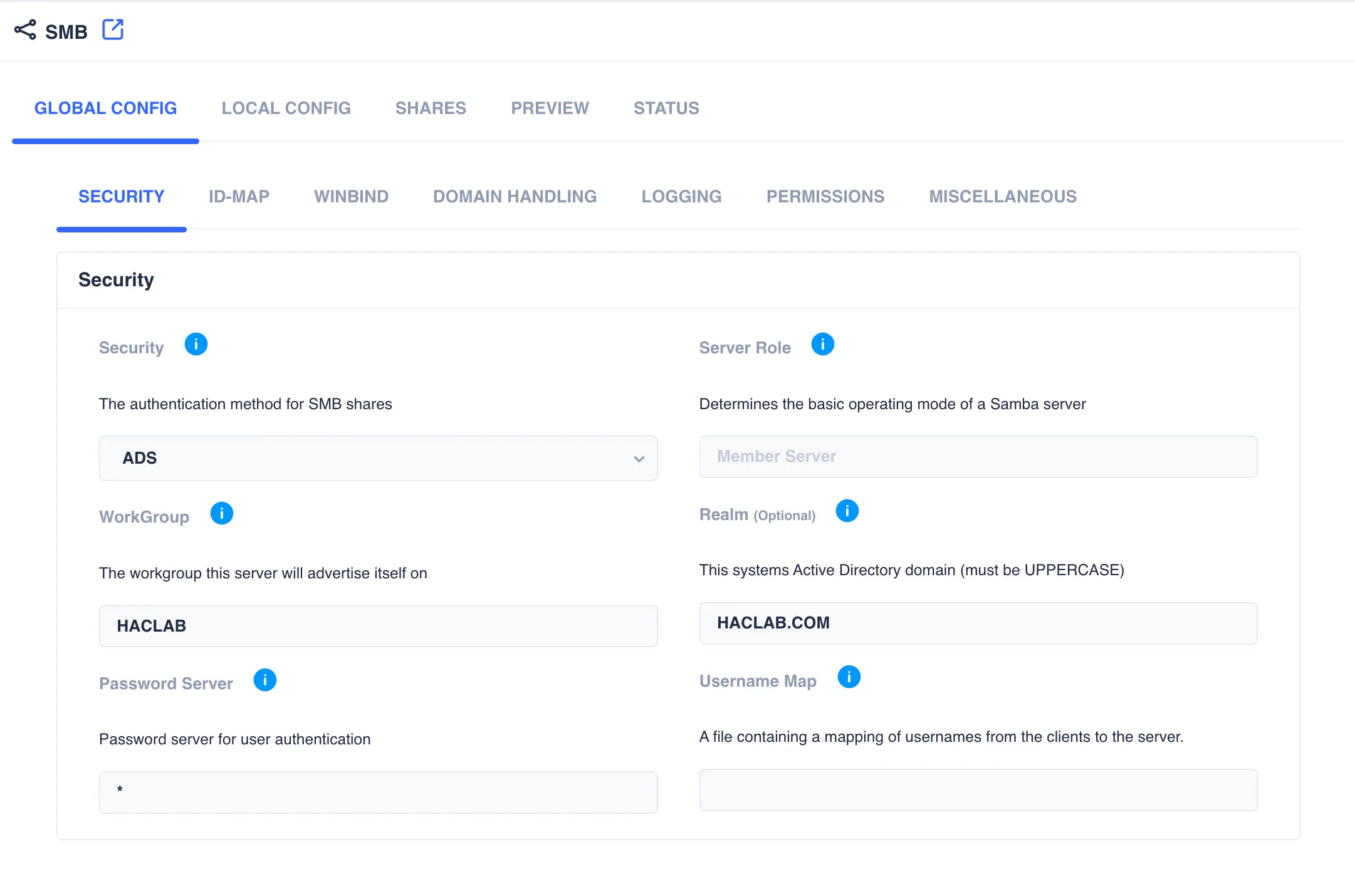Click the Password Server field containing *
Screen dimensions: 1355x896
pos(378,791)
